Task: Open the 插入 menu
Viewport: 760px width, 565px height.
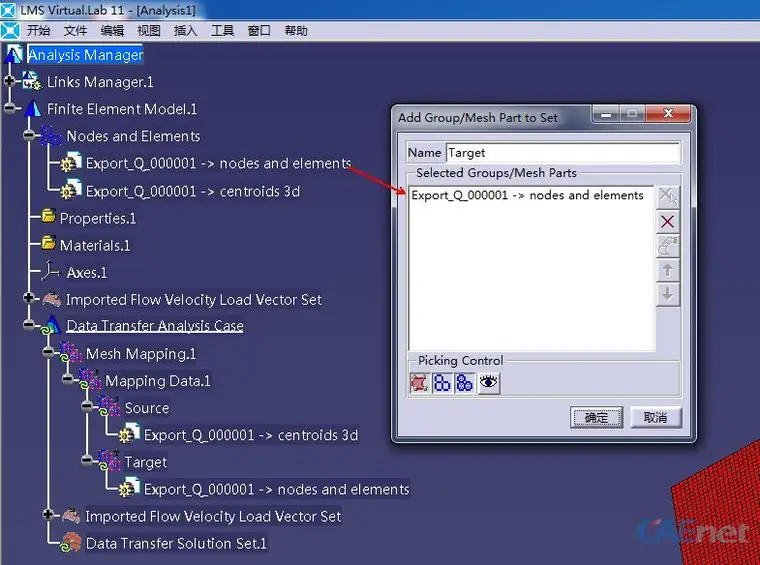Action: click(x=186, y=31)
